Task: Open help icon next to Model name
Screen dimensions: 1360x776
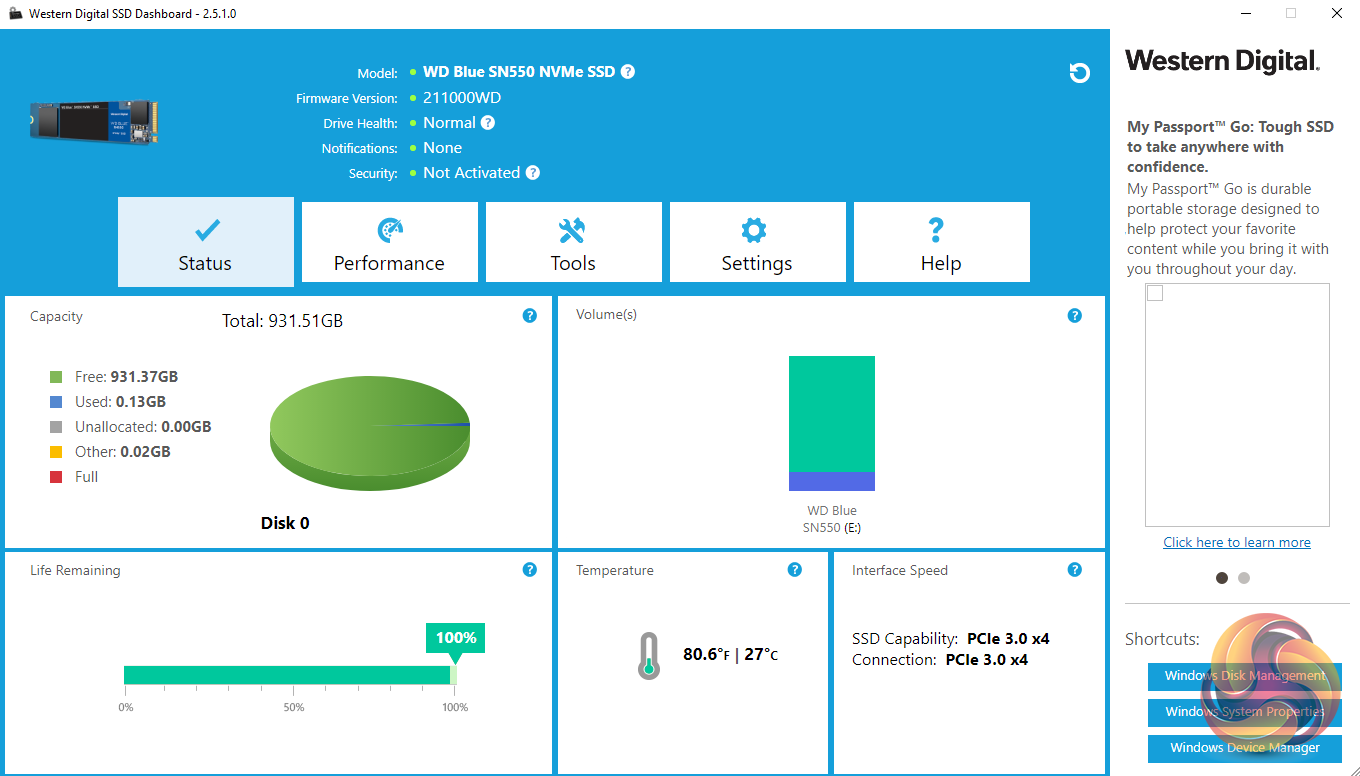Action: 628,72
